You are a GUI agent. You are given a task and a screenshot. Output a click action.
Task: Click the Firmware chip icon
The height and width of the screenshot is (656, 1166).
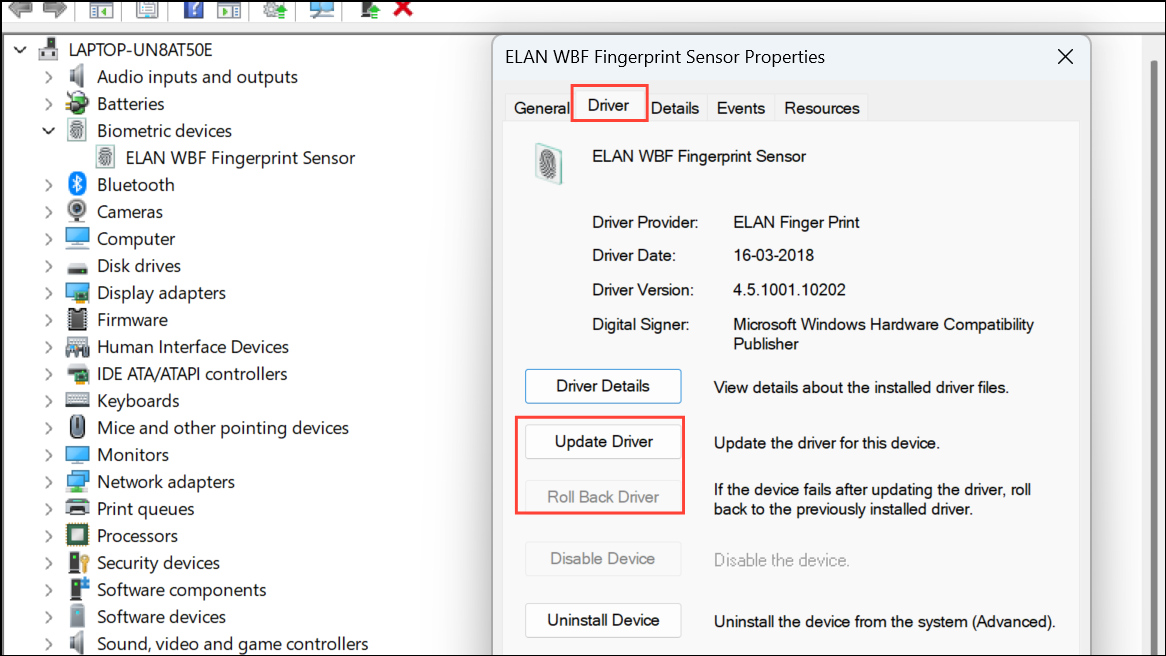pyautogui.click(x=77, y=319)
